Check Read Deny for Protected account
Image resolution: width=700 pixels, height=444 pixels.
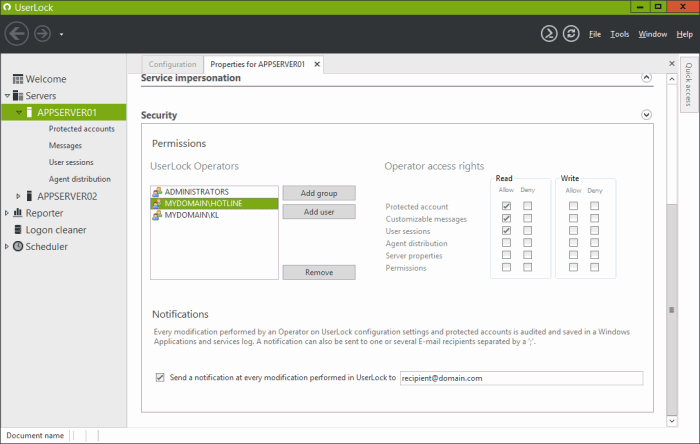[528, 206]
